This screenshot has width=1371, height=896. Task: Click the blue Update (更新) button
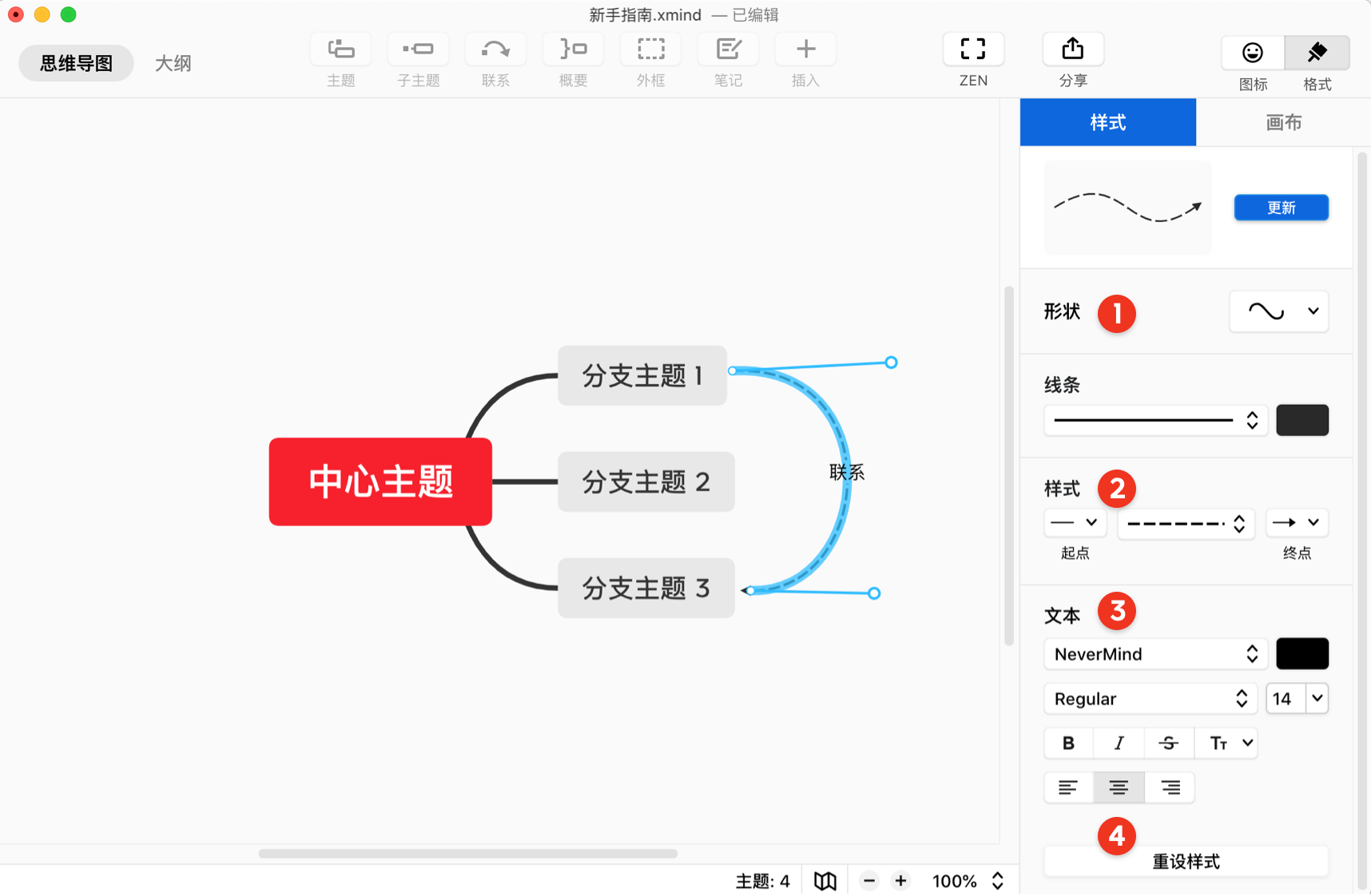pos(1281,208)
